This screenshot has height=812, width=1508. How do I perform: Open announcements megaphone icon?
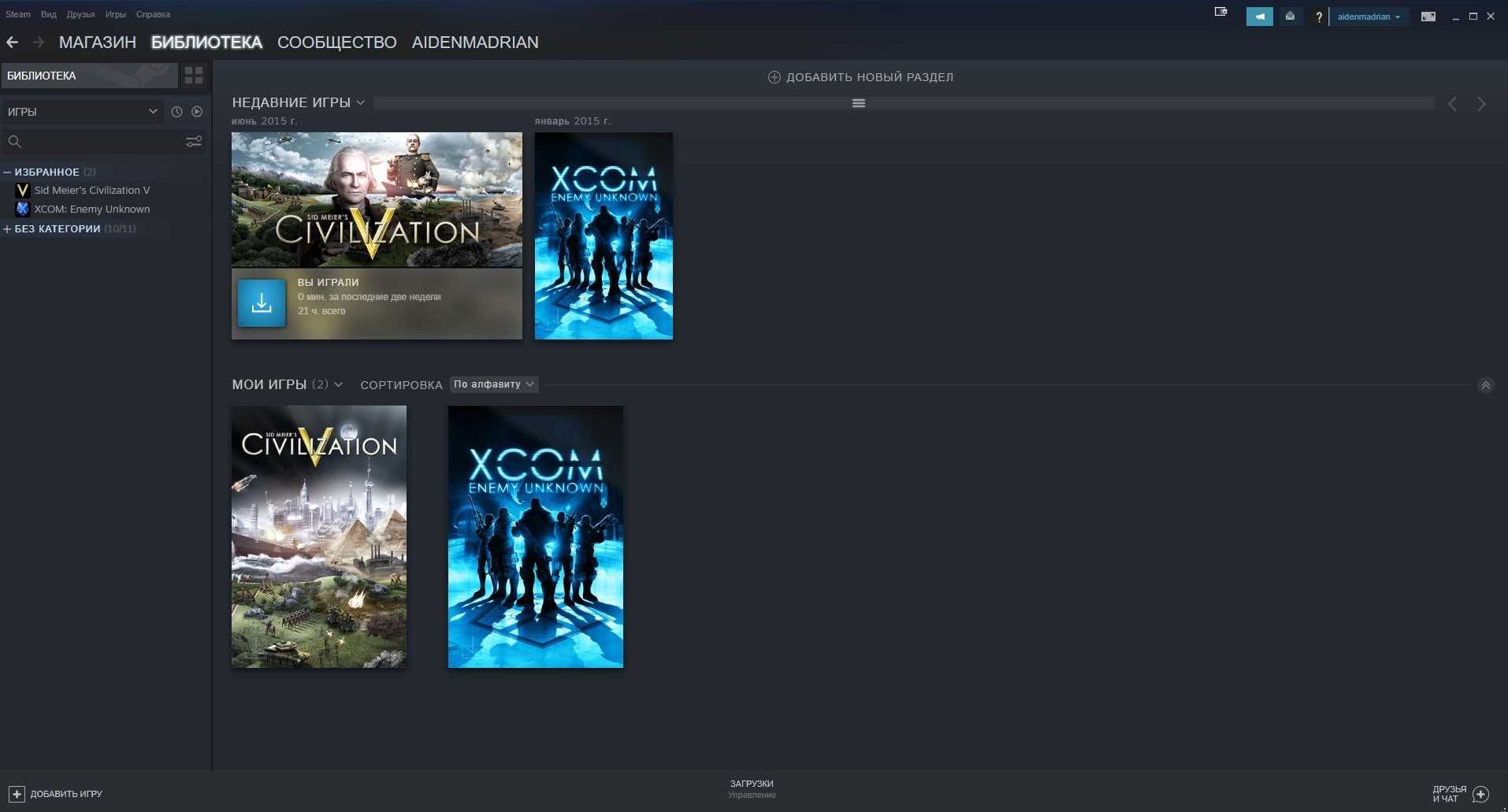pyautogui.click(x=1260, y=17)
